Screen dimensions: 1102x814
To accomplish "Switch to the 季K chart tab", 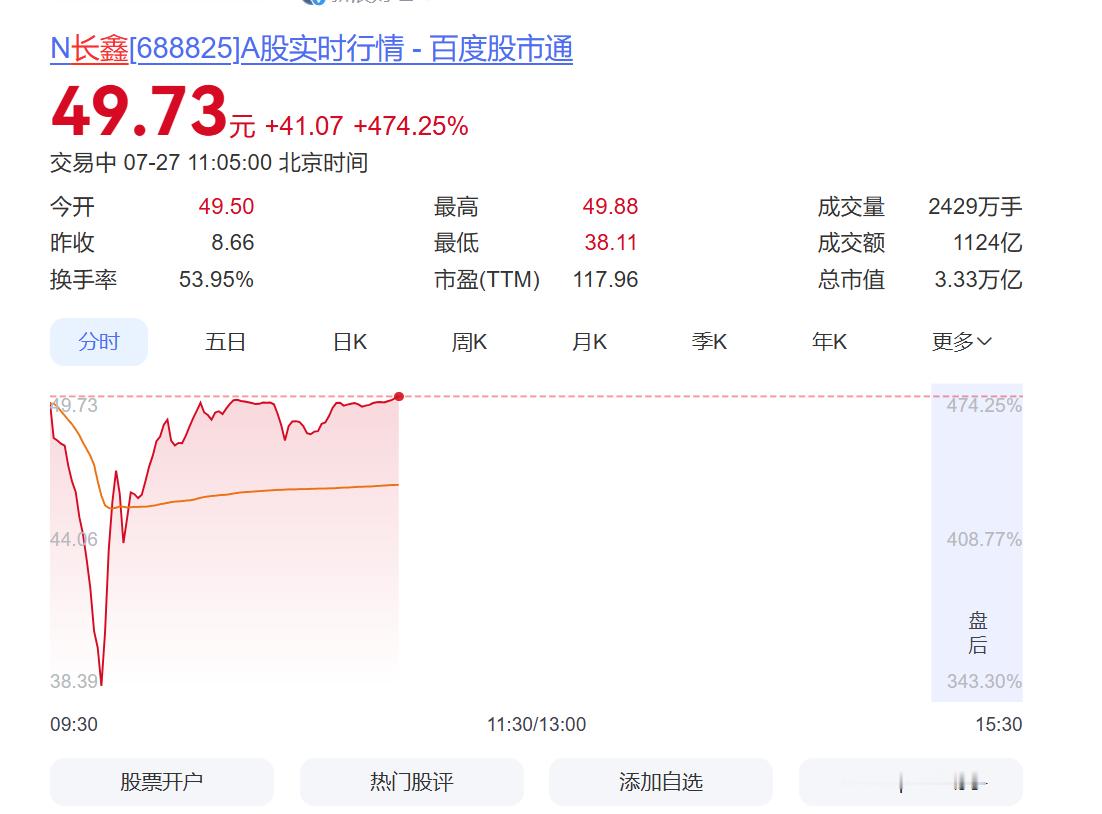I will [709, 342].
